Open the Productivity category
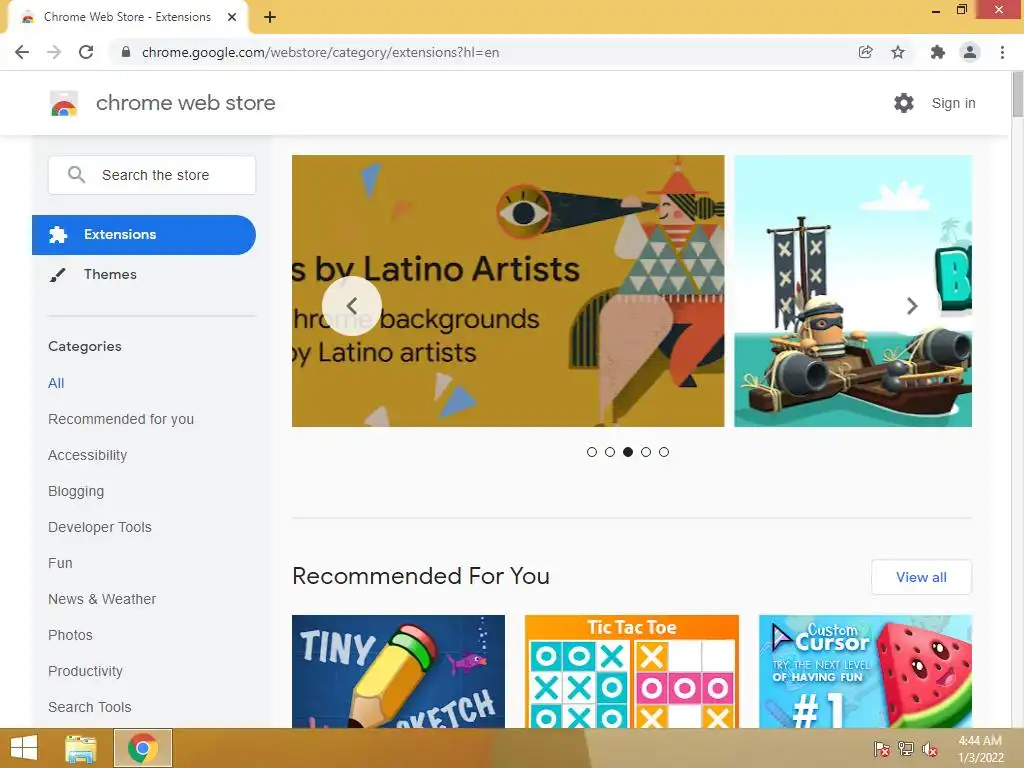This screenshot has width=1024, height=768. pyautogui.click(x=86, y=671)
